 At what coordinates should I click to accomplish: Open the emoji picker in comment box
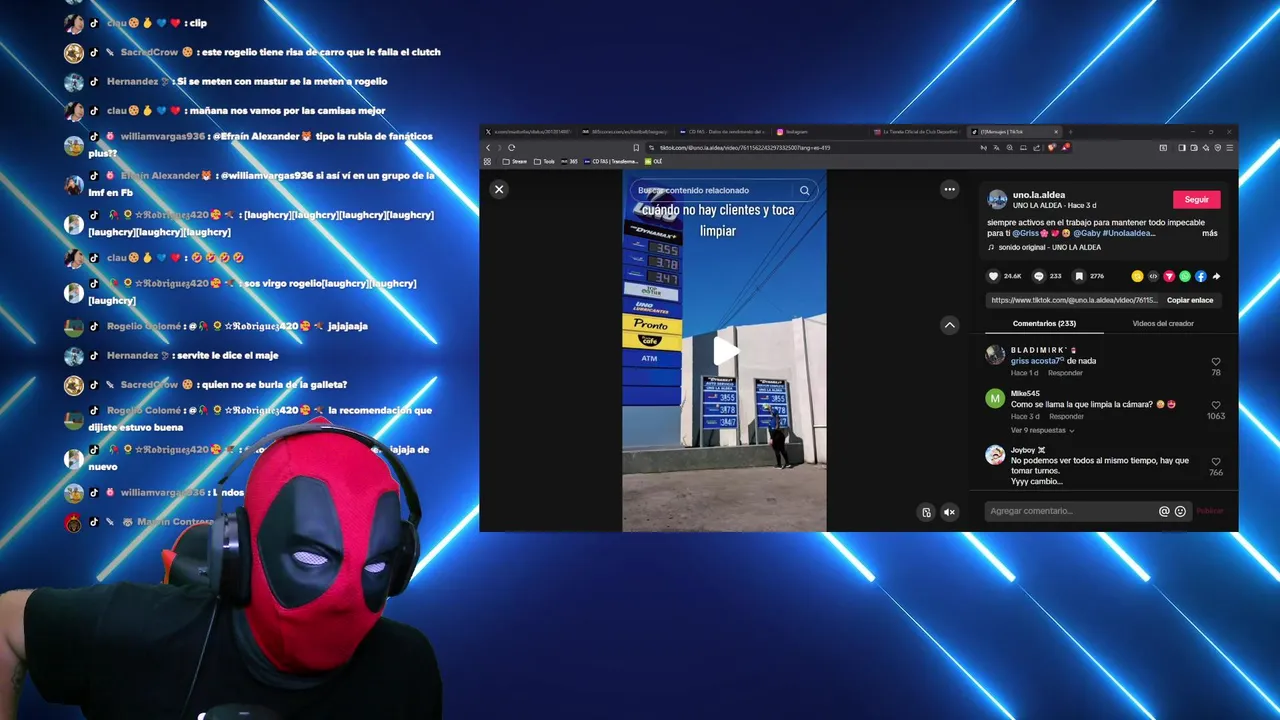click(x=1180, y=511)
